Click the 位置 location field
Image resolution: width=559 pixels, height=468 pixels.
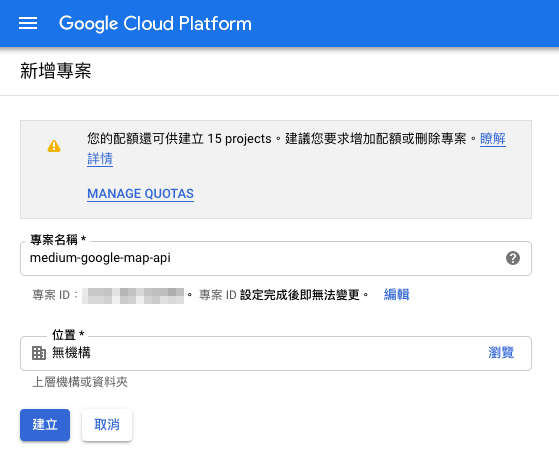[x=276, y=353]
